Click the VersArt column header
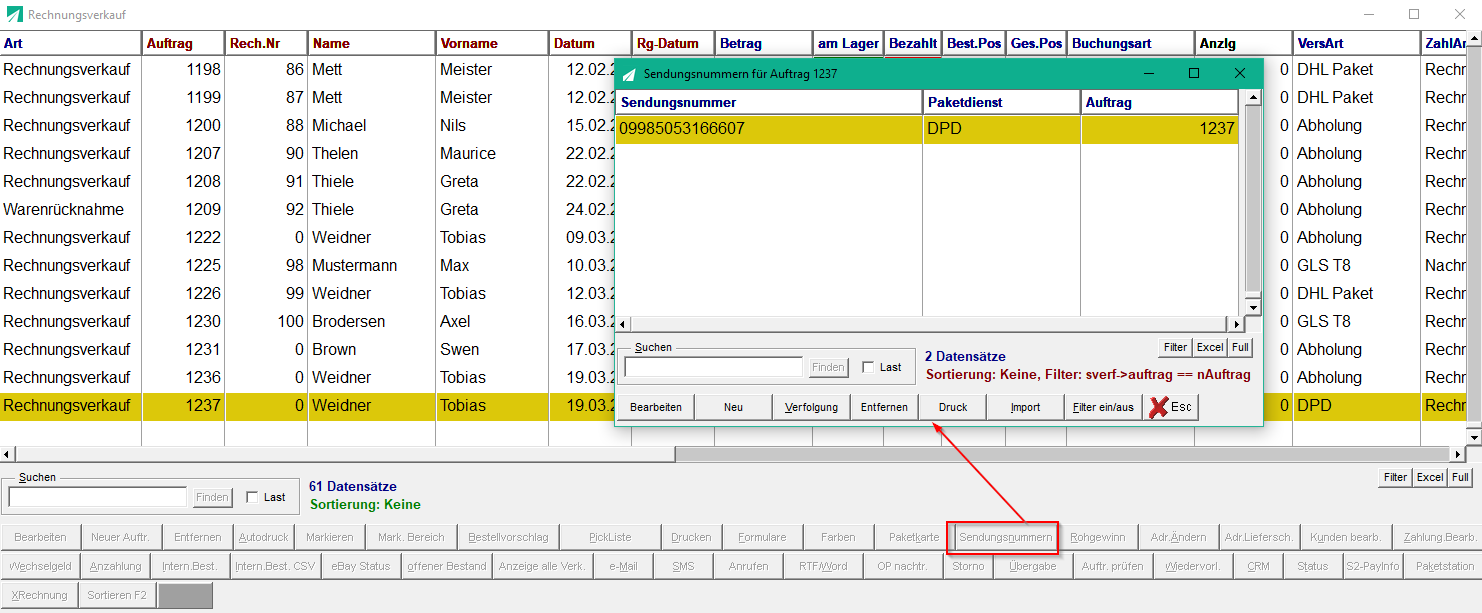 (1355, 43)
